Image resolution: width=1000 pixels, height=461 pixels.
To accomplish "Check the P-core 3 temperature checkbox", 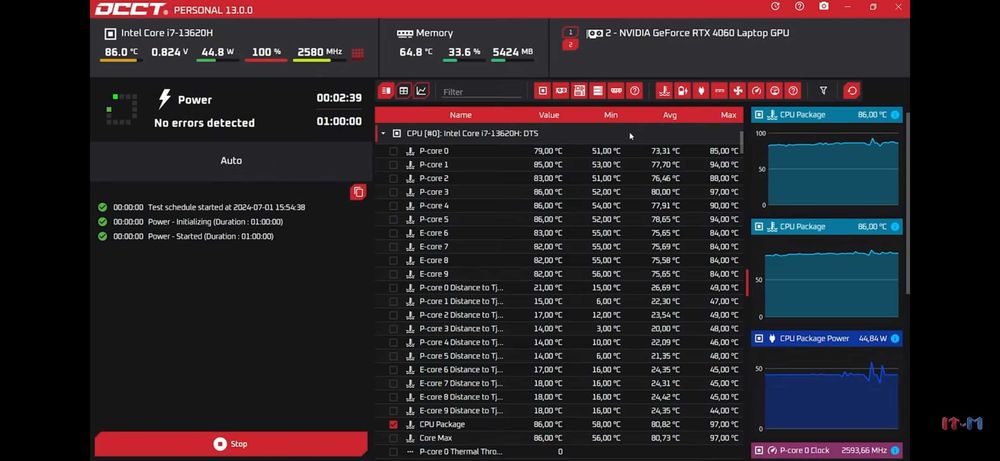I will coord(393,192).
